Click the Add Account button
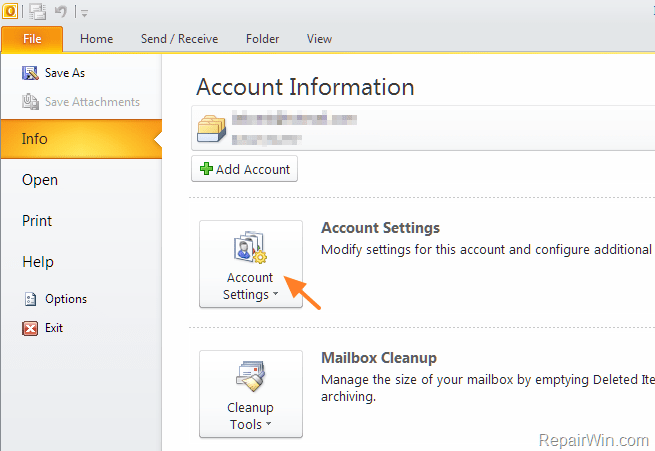Screen dimensions: 655x451 (244, 169)
